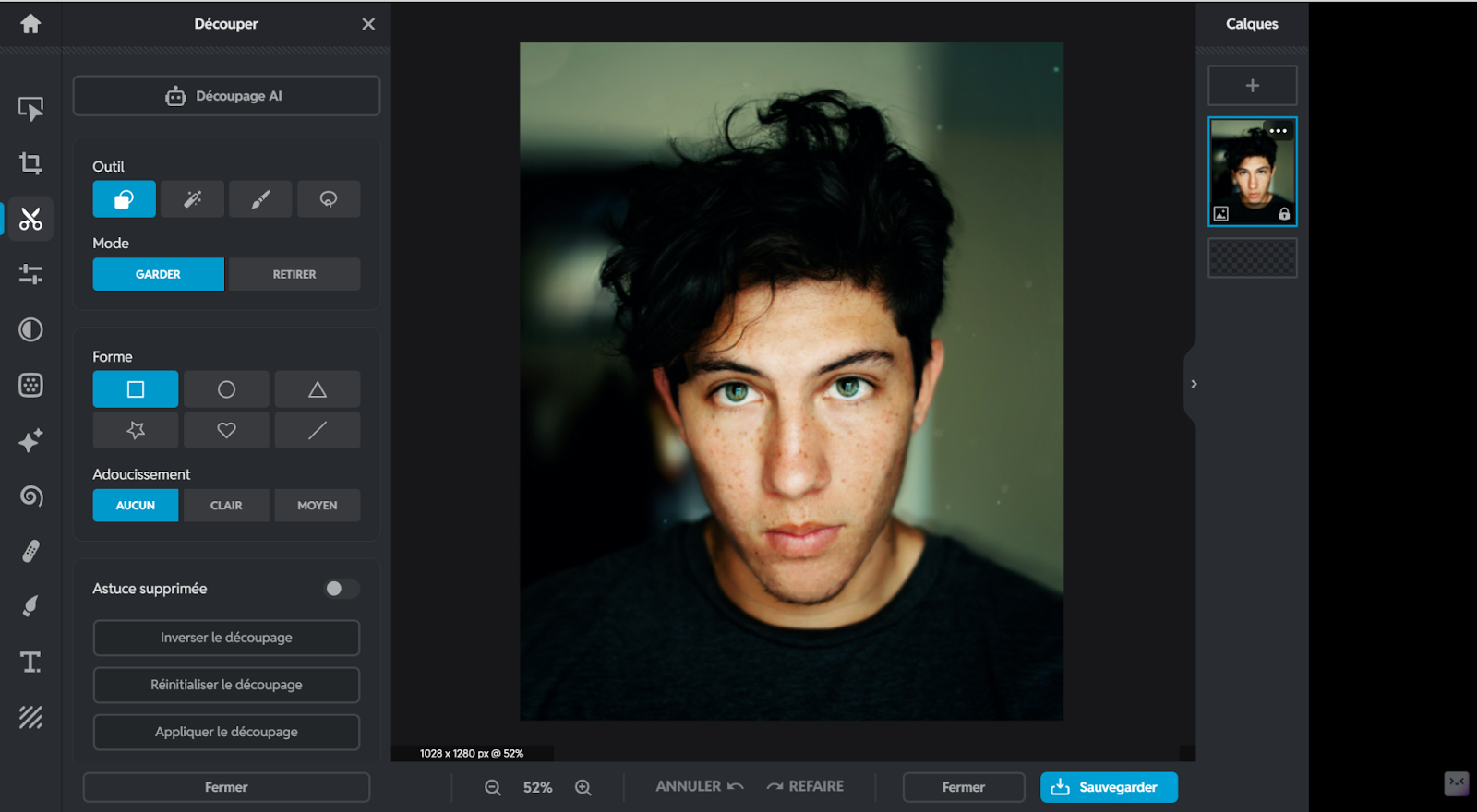Image resolution: width=1477 pixels, height=812 pixels.
Task: Open the Filter half-circle tool
Action: [30, 329]
